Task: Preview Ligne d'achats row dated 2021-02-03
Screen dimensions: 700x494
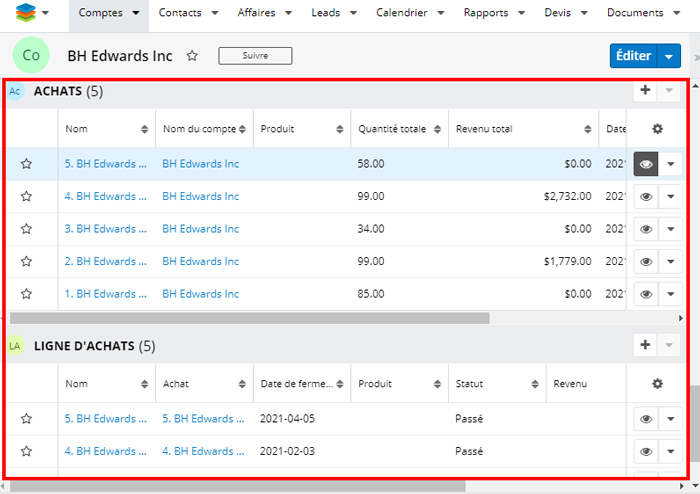Action: point(646,452)
